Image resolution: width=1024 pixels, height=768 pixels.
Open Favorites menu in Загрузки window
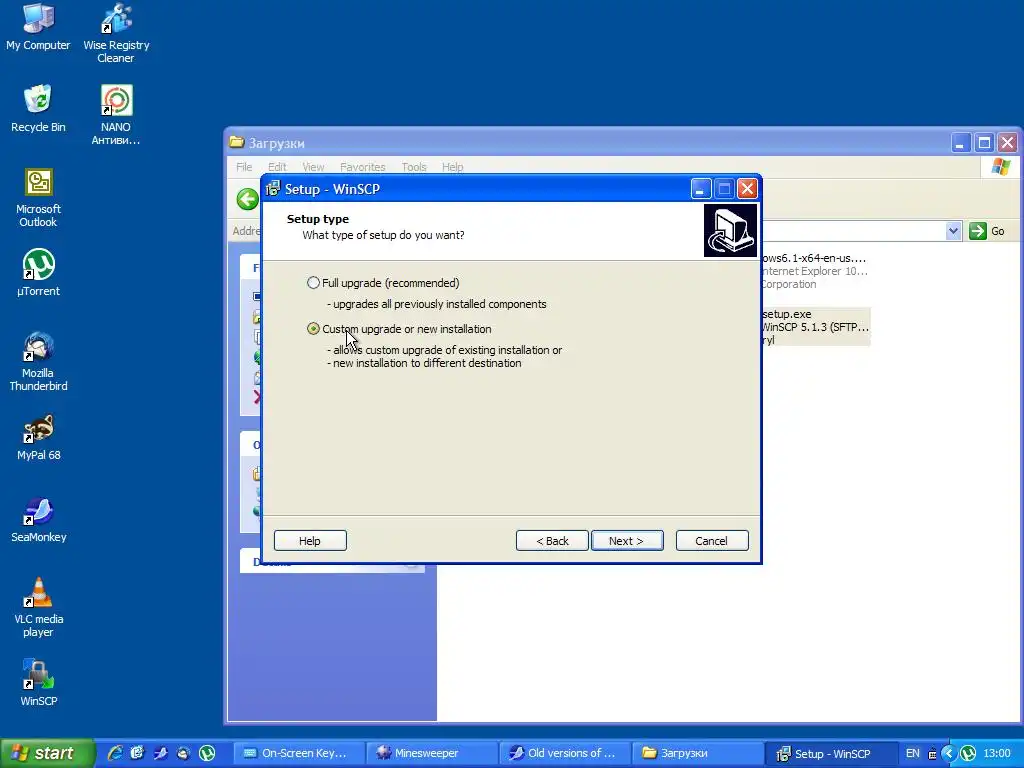362,167
